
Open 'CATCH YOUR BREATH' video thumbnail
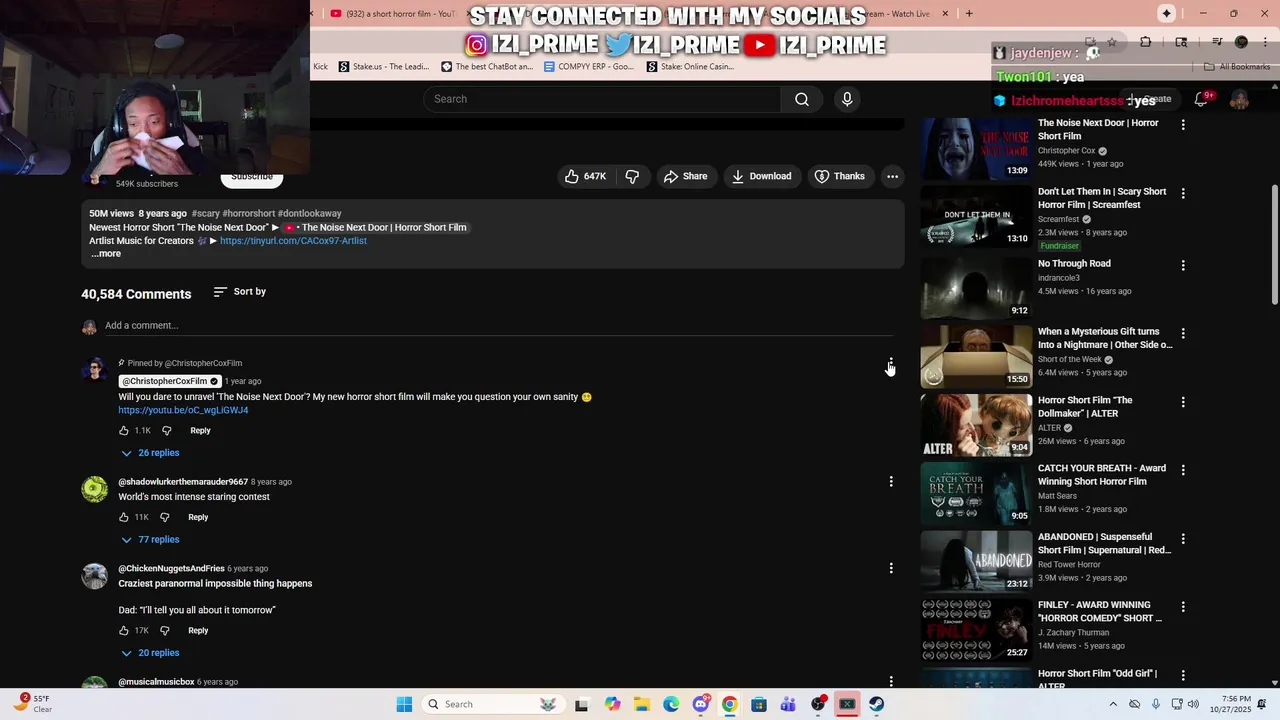click(976, 493)
